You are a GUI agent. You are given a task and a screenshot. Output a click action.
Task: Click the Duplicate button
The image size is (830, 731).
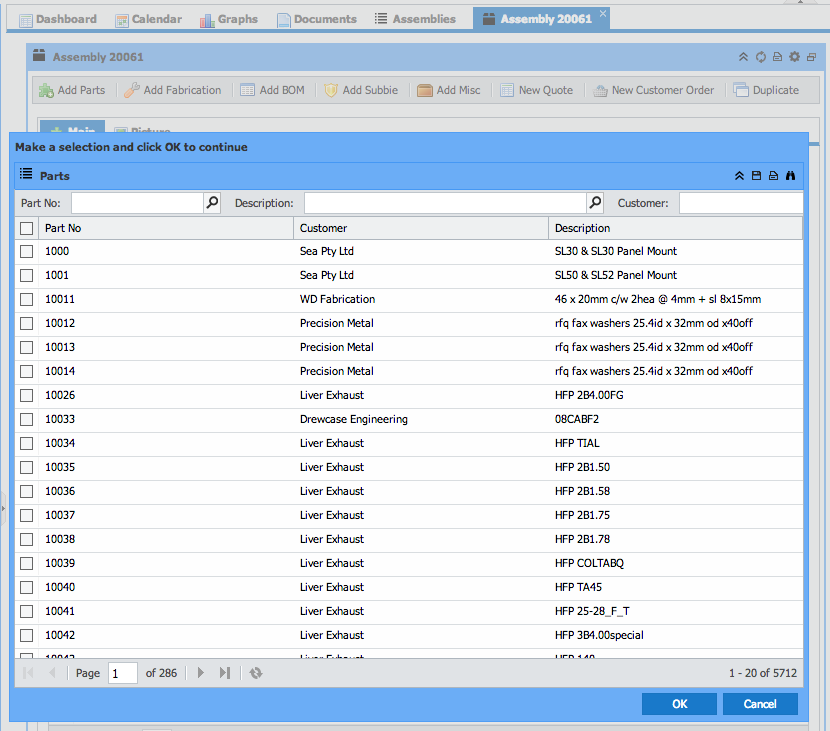pos(766,90)
